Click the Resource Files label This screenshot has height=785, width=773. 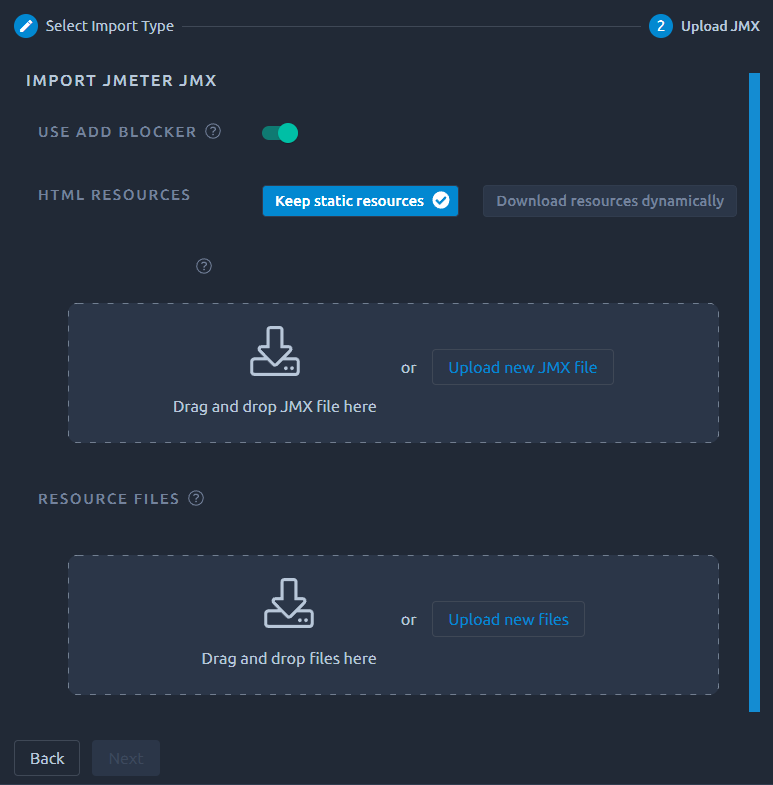tap(109, 499)
